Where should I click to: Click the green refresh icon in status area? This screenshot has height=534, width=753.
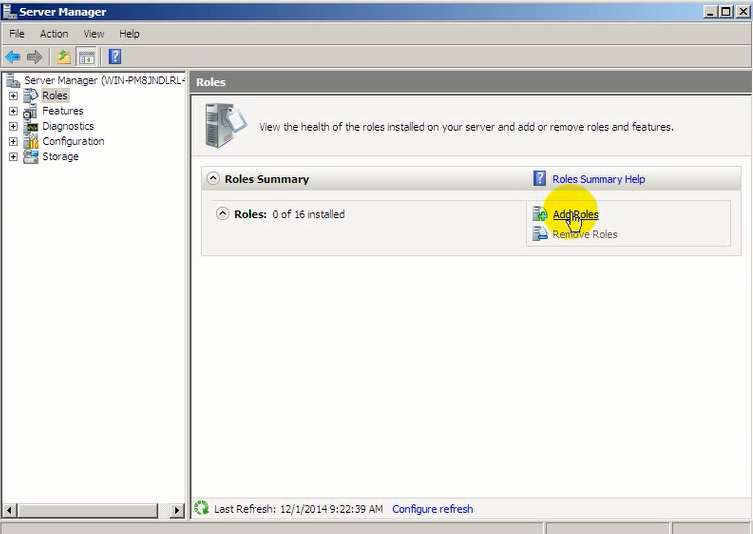coord(201,508)
